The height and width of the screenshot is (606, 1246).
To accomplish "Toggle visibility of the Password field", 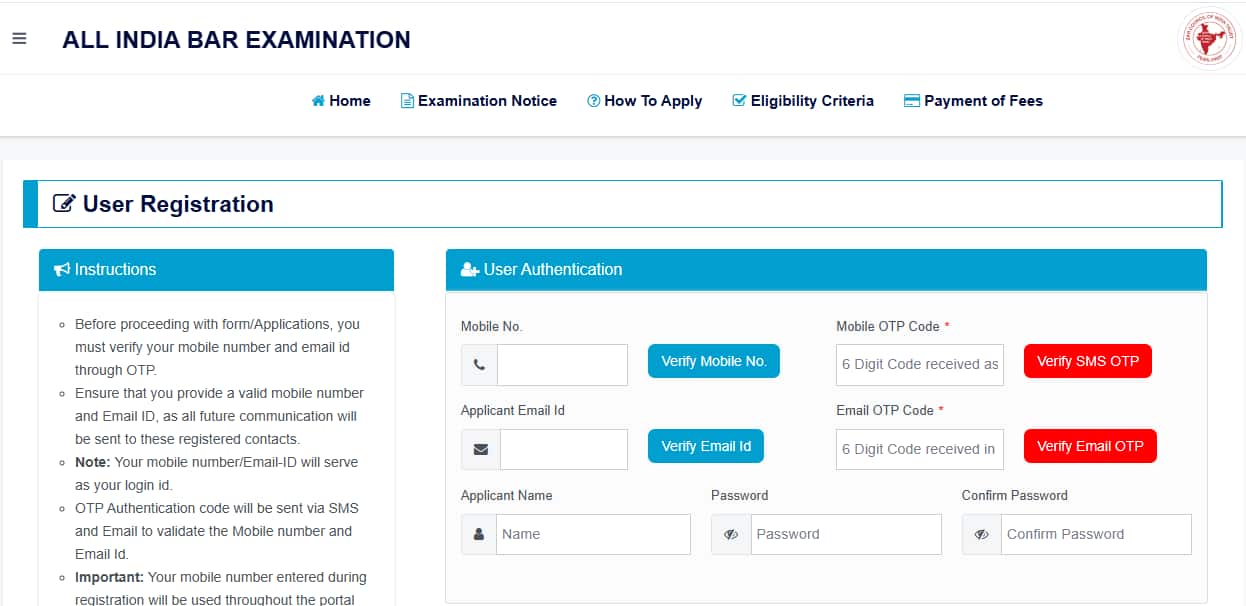I will (731, 534).
